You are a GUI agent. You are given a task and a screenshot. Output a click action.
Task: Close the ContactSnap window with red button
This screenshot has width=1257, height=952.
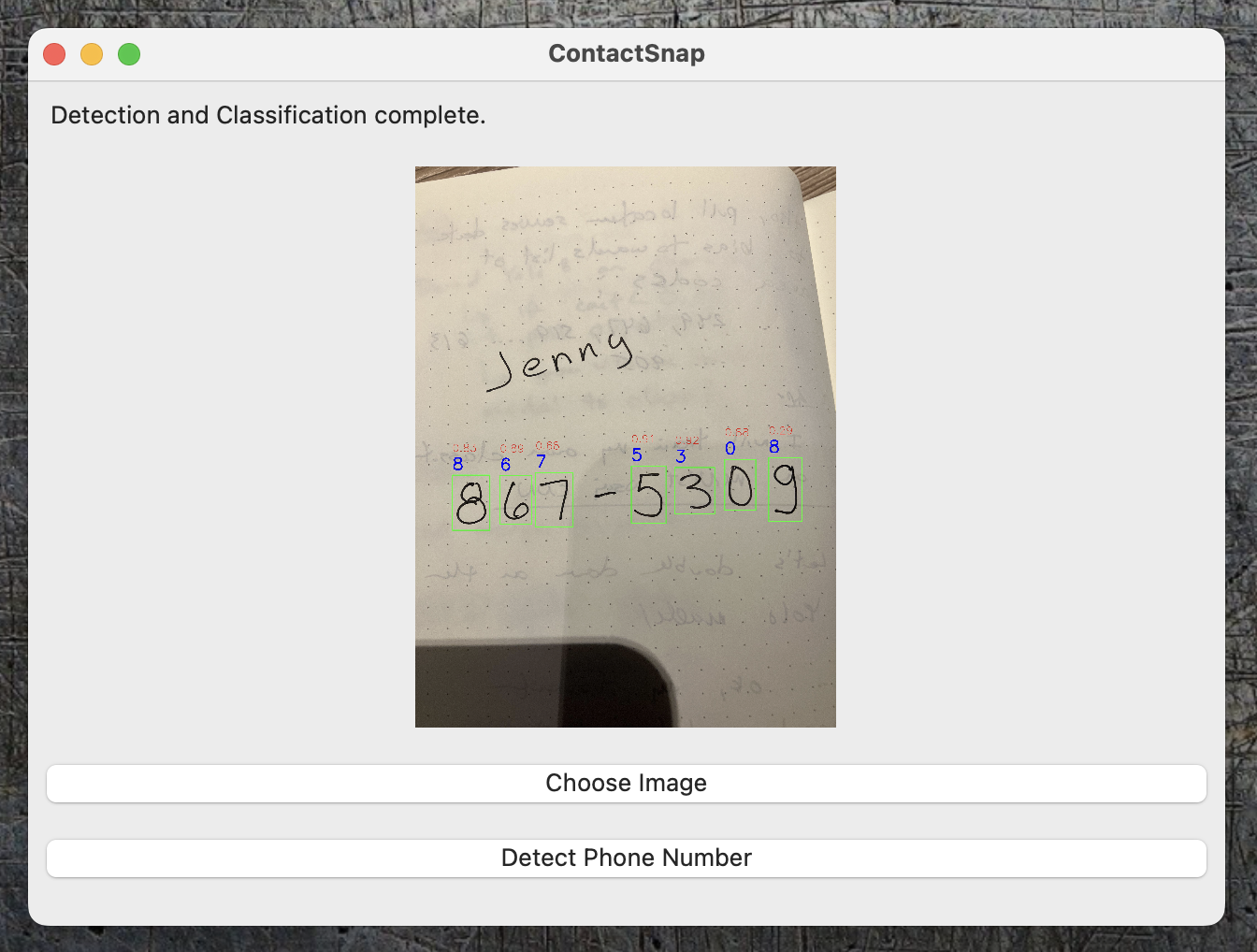[54, 54]
